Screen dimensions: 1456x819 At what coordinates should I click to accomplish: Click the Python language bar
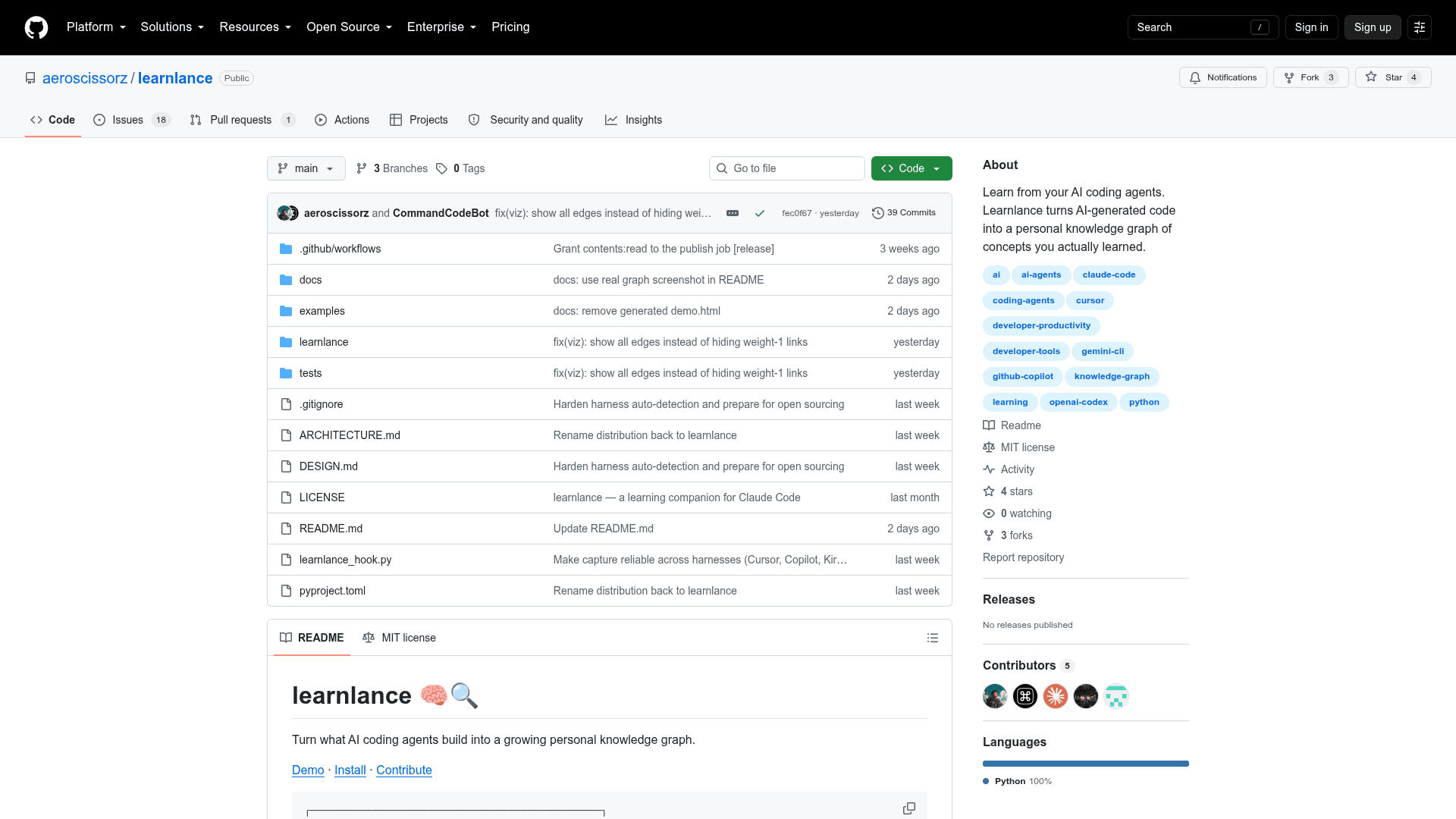coord(1086,764)
